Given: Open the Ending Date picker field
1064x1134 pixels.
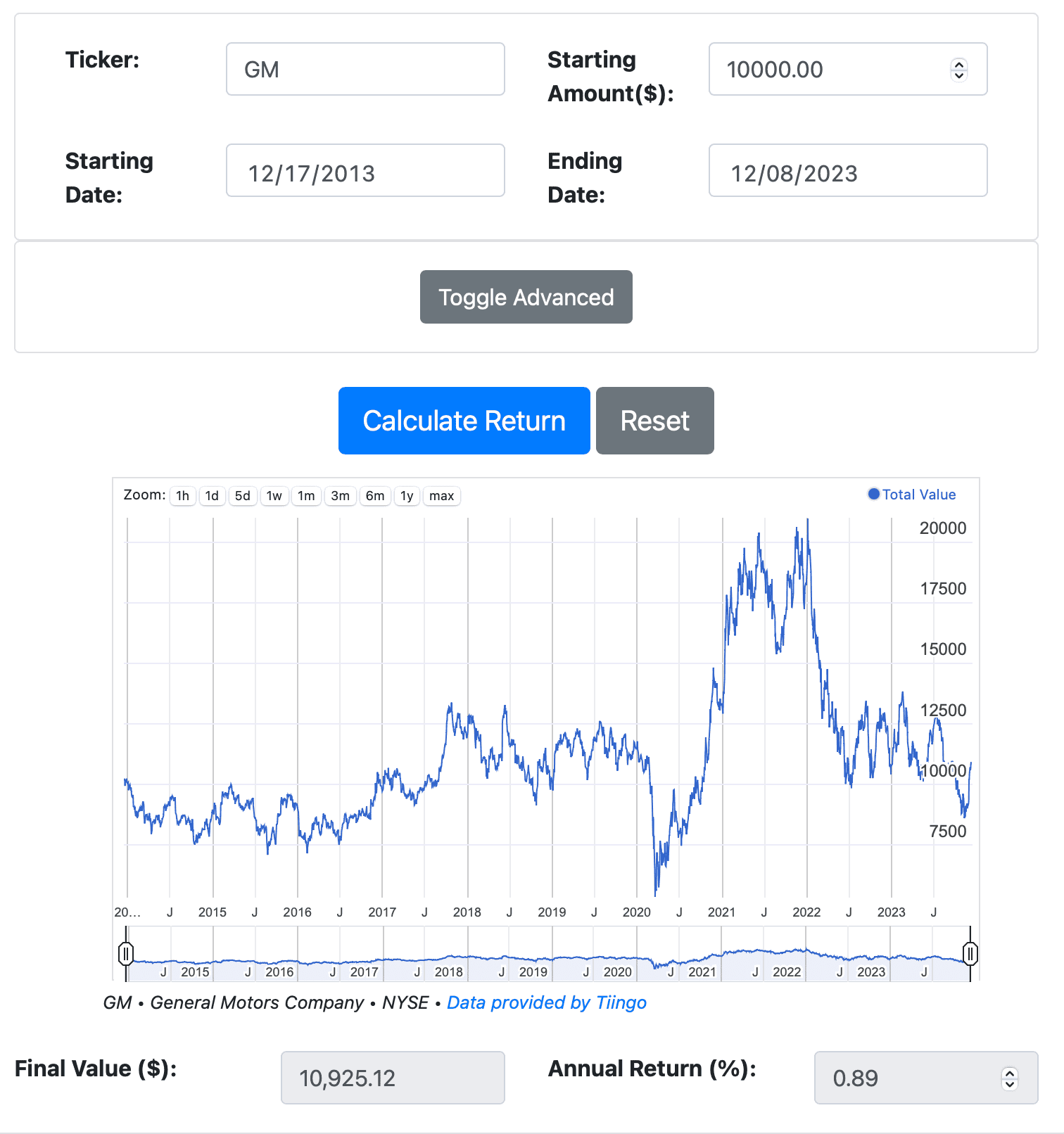Looking at the screenshot, I should [847, 170].
